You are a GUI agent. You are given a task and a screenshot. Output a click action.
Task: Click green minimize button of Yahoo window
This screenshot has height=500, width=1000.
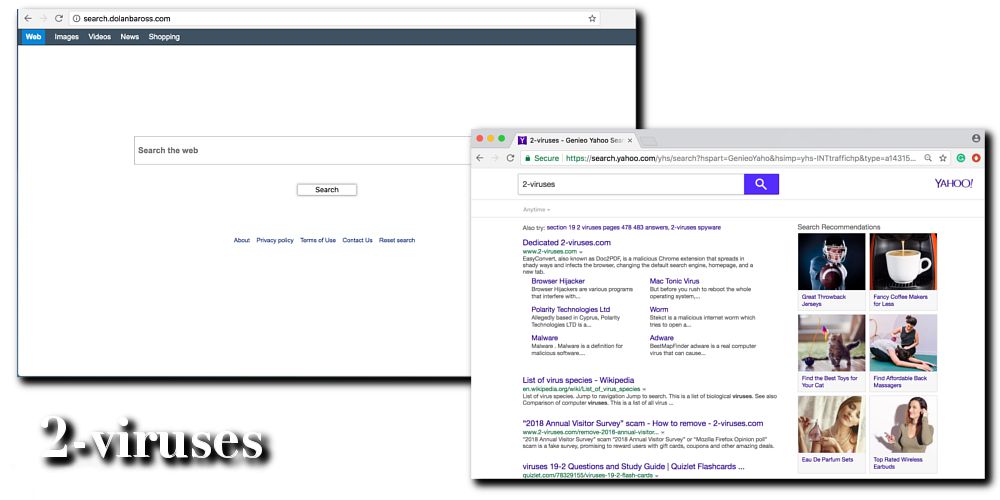click(x=501, y=138)
